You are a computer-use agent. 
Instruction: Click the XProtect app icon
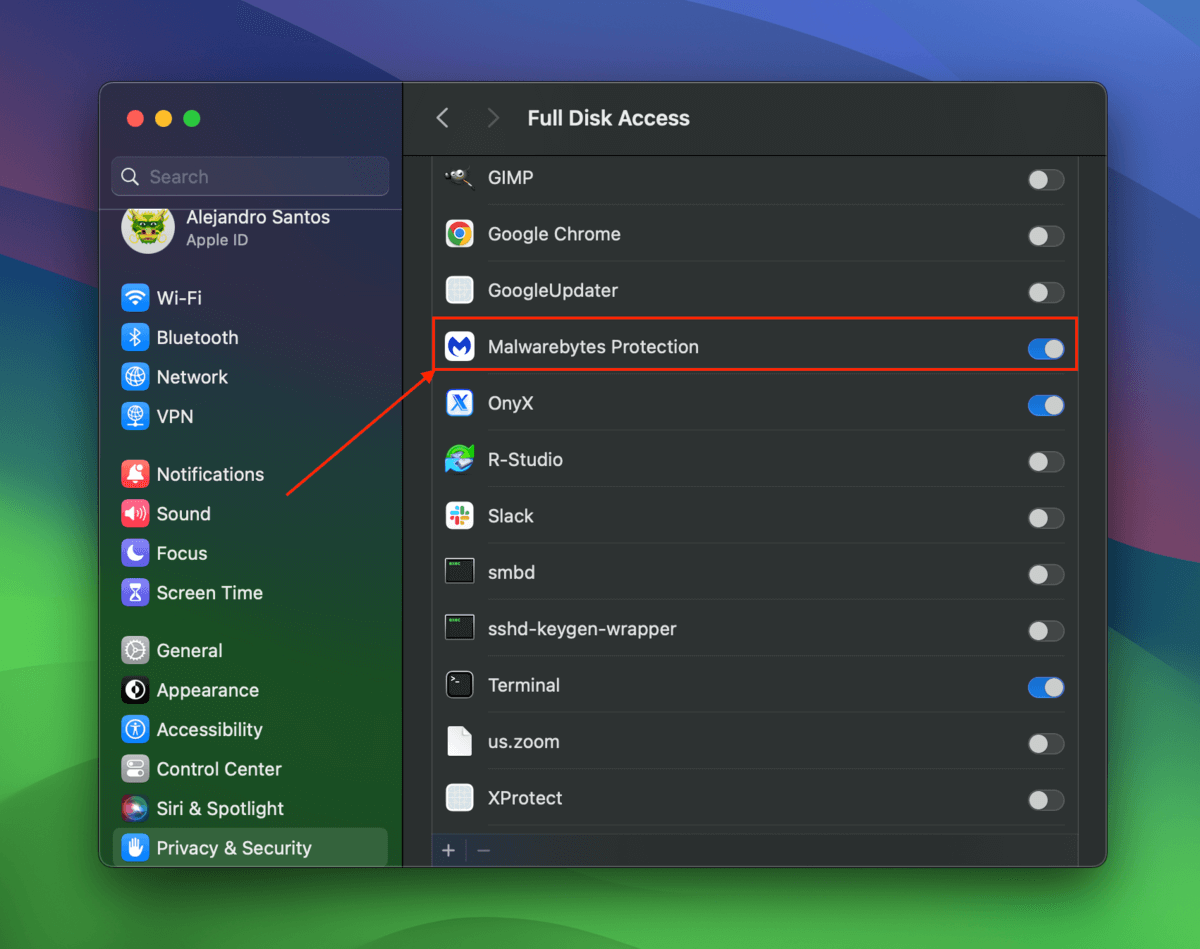459,798
